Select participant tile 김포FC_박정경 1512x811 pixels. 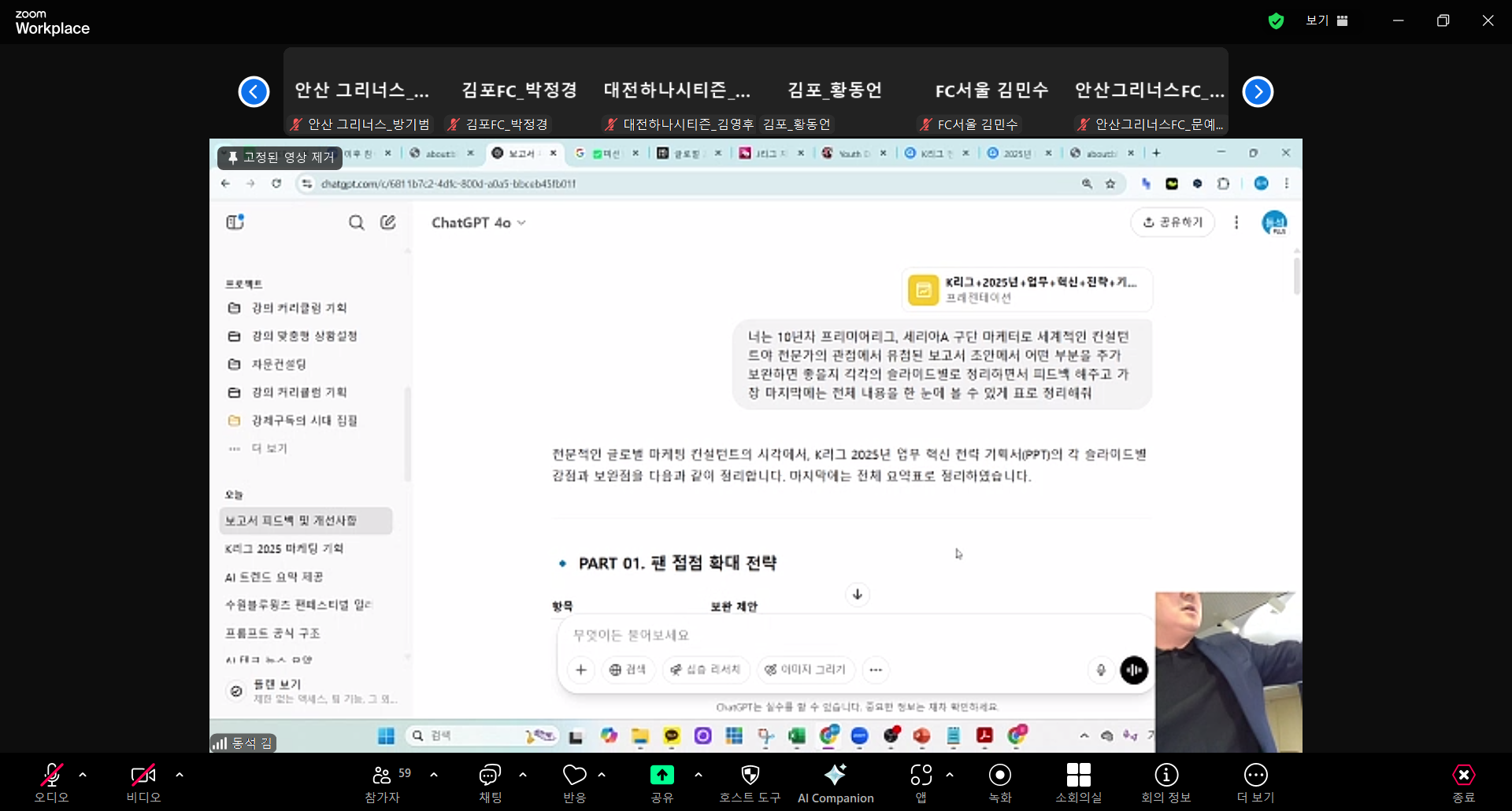[x=519, y=91]
